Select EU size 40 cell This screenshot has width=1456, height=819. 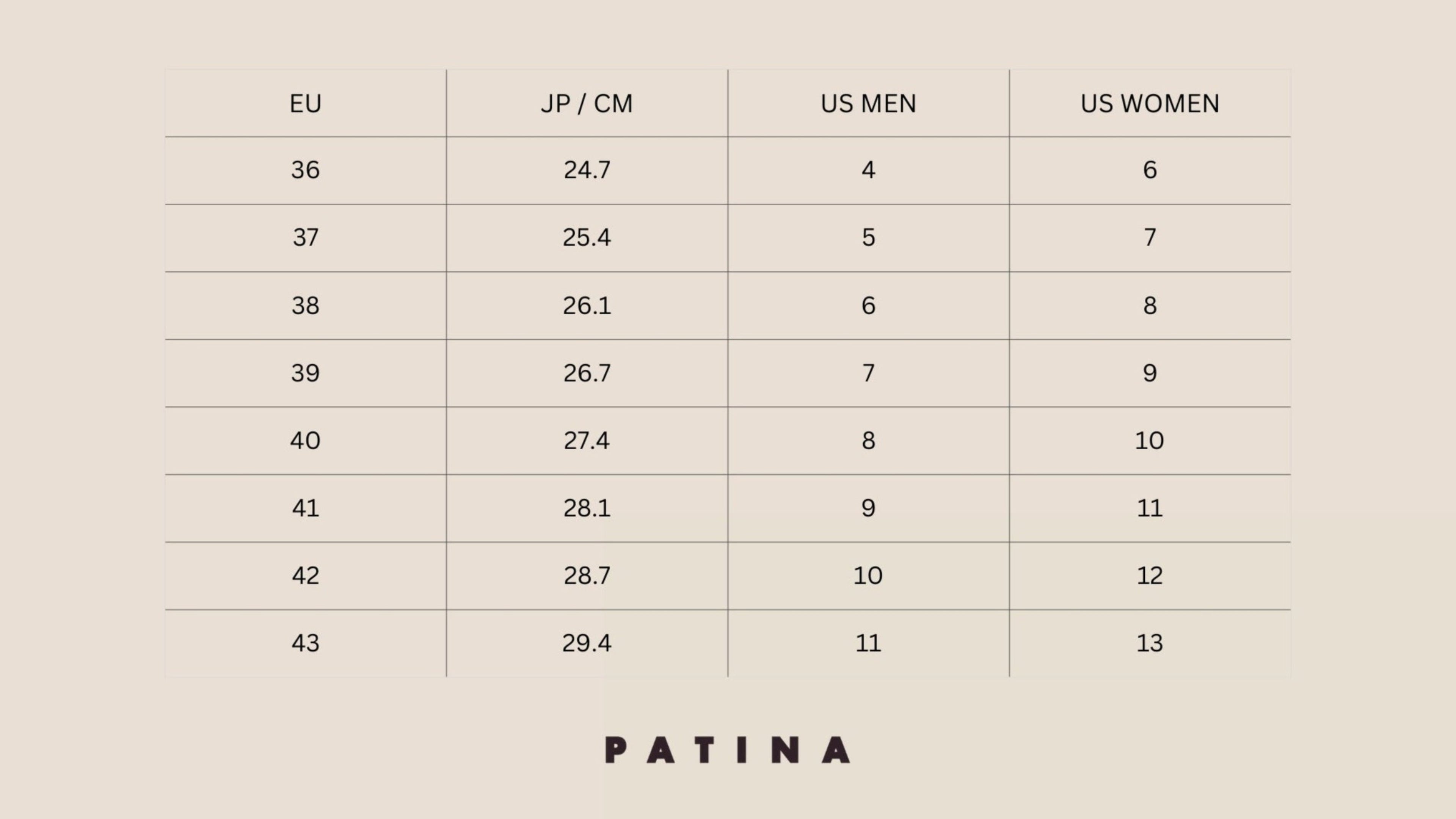[305, 440]
